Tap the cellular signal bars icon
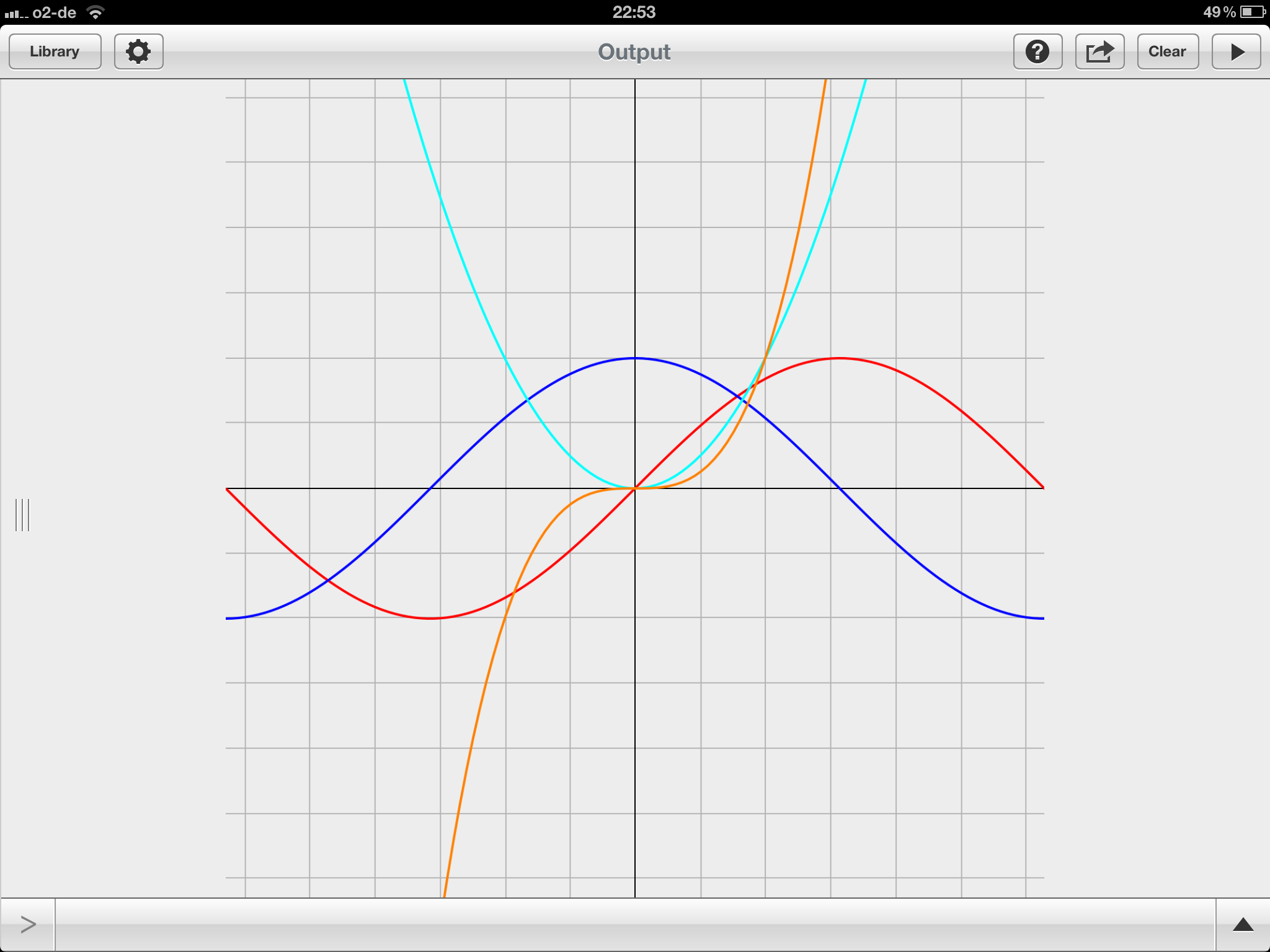Viewport: 1270px width, 952px height. coord(16,13)
